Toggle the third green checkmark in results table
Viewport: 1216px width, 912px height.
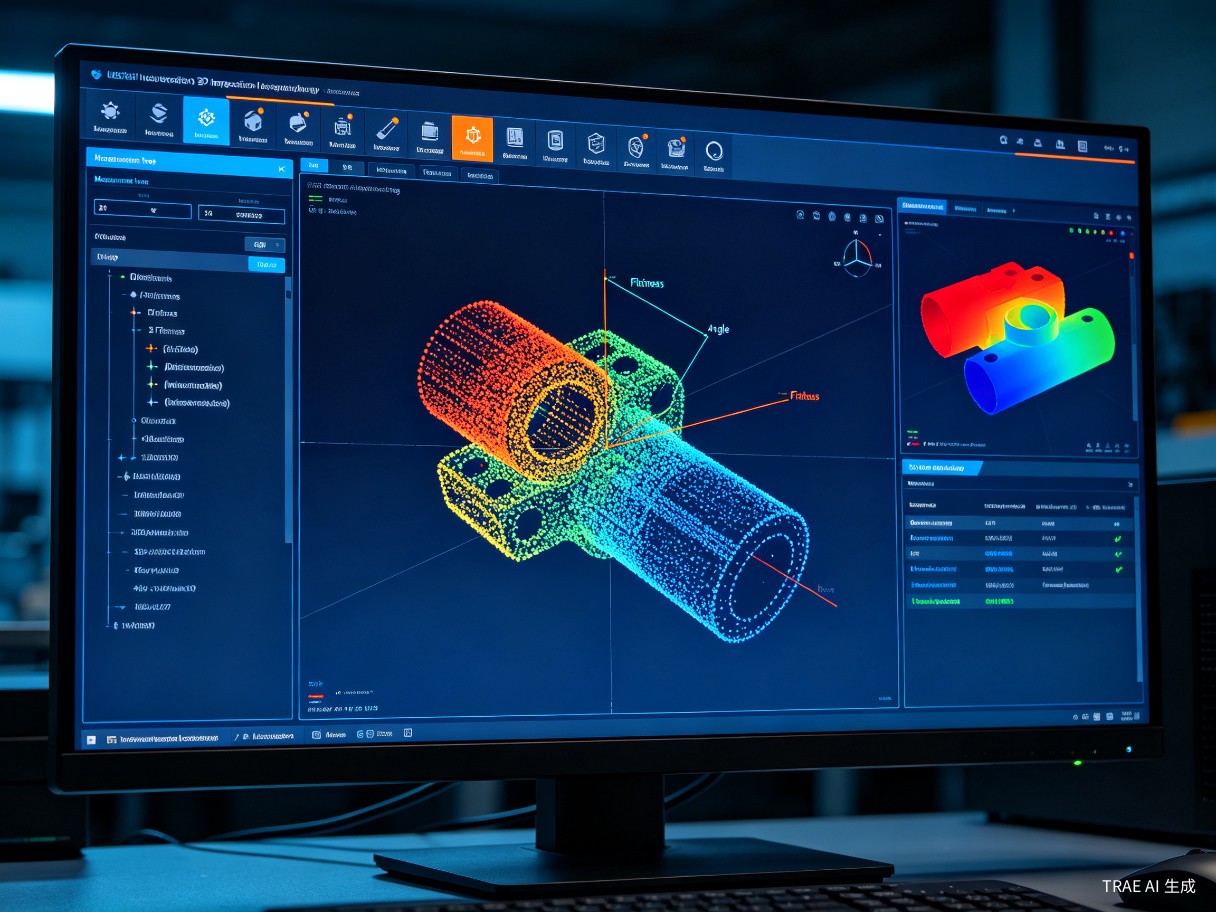pos(1118,570)
